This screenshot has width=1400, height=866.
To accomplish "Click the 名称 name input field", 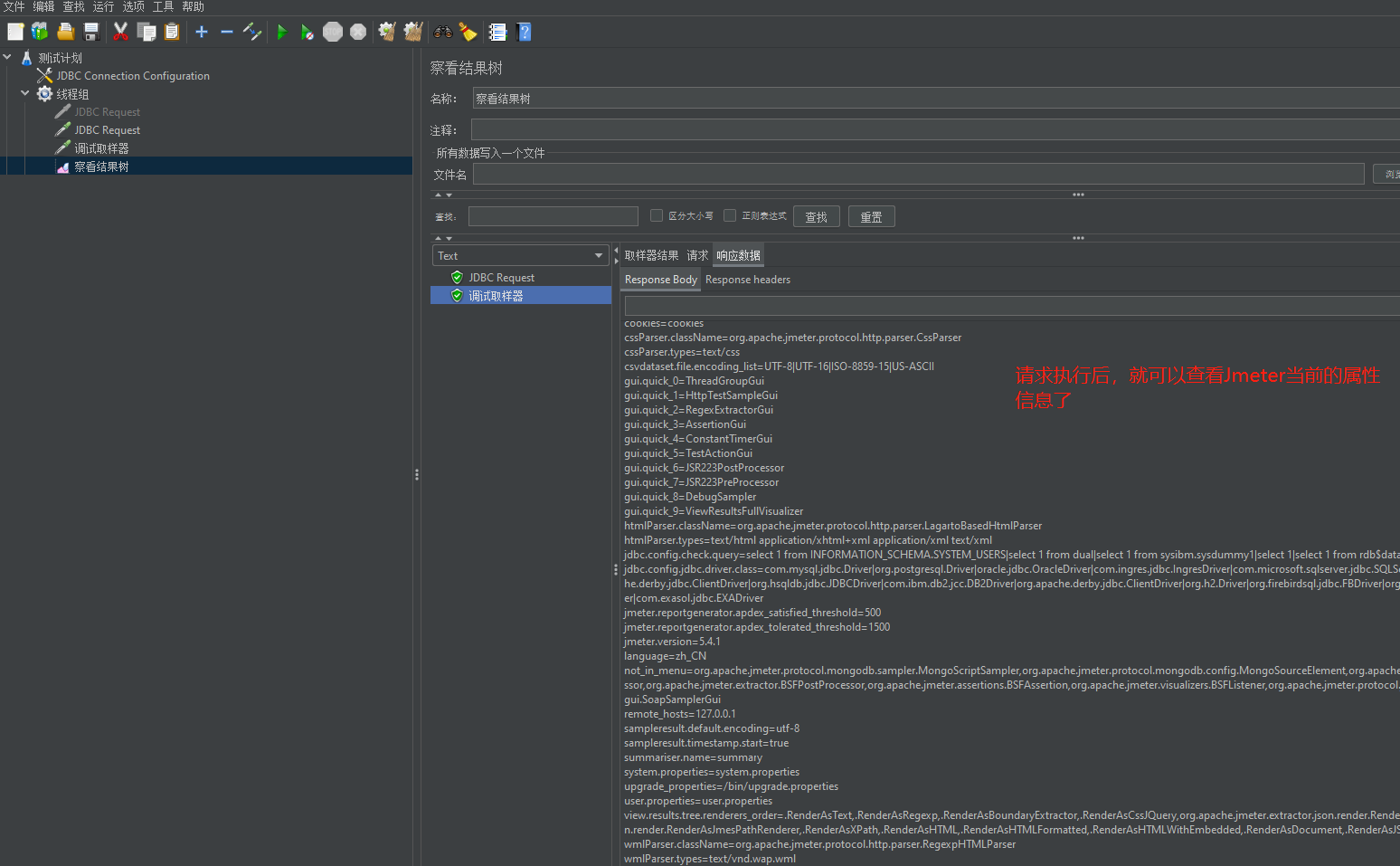I will coord(936,99).
